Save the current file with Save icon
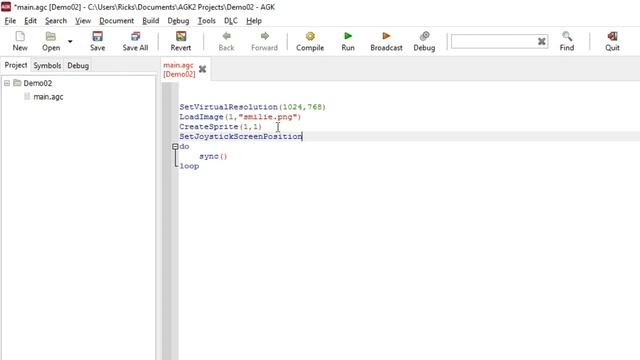Viewport: 640px width, 360px height. click(98, 41)
